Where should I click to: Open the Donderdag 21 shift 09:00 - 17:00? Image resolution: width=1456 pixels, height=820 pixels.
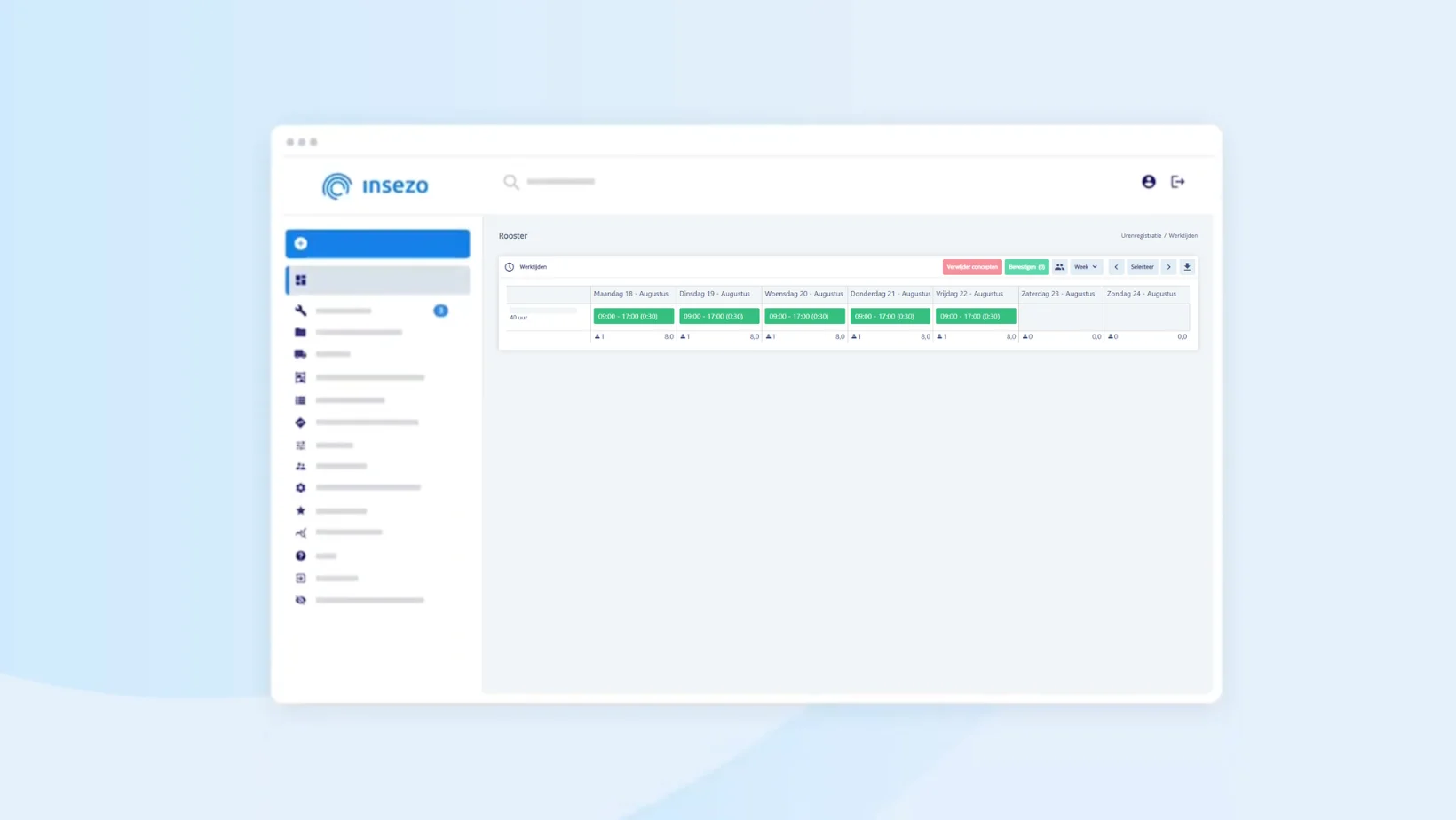[890, 317]
